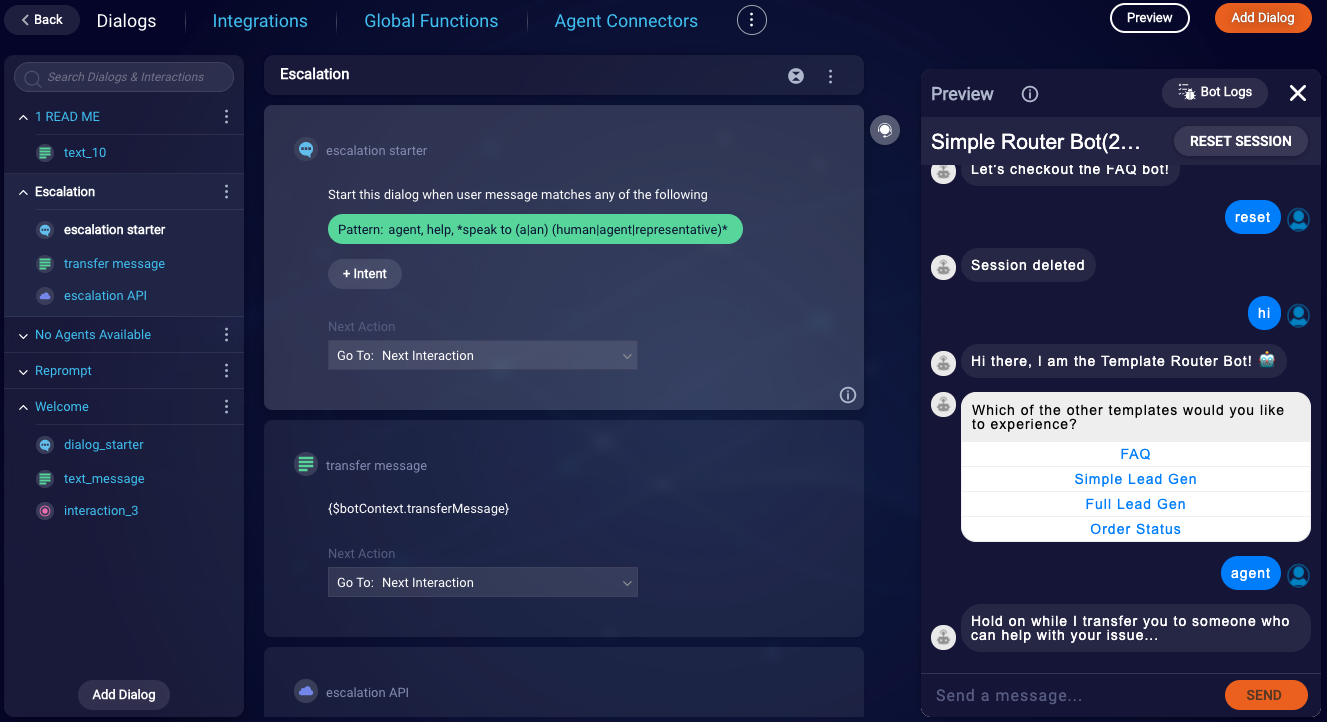This screenshot has width=1327, height=722.
Task: Switch to Integrations tab
Action: pos(260,20)
